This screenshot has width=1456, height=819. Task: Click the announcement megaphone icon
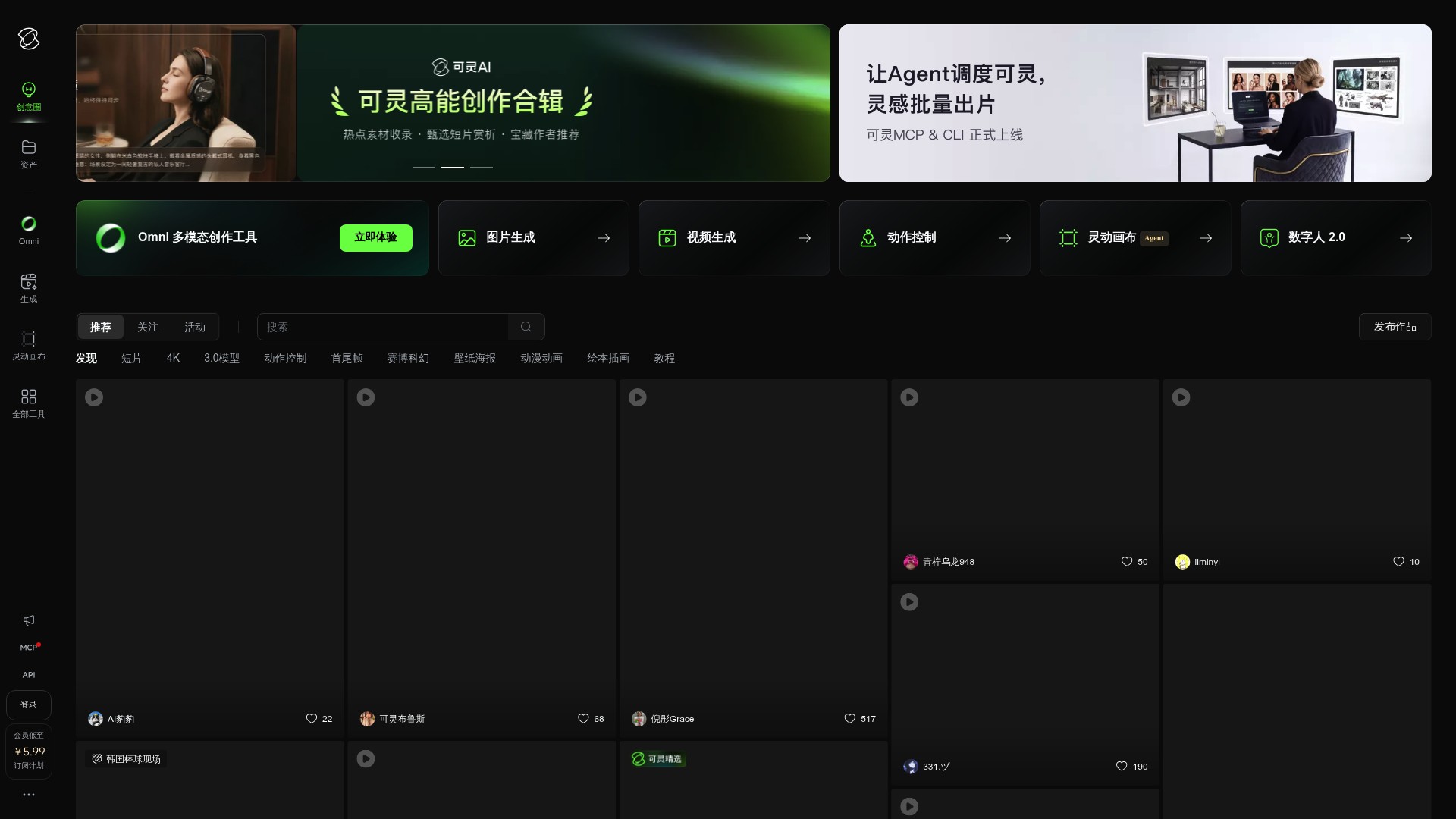point(29,620)
